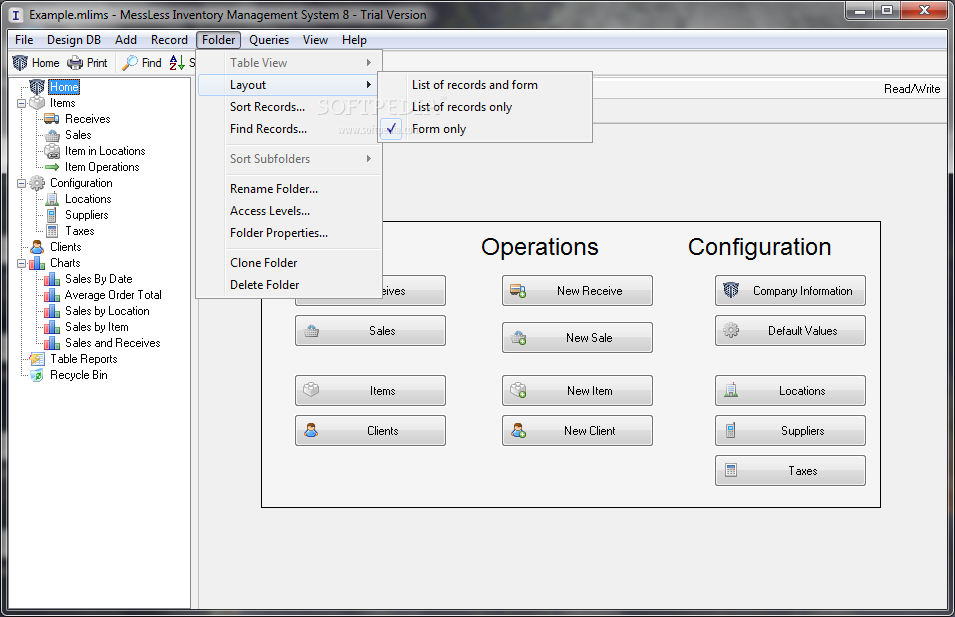Choose Delete Folder menu entry
This screenshot has width=955, height=617.
[x=290, y=284]
